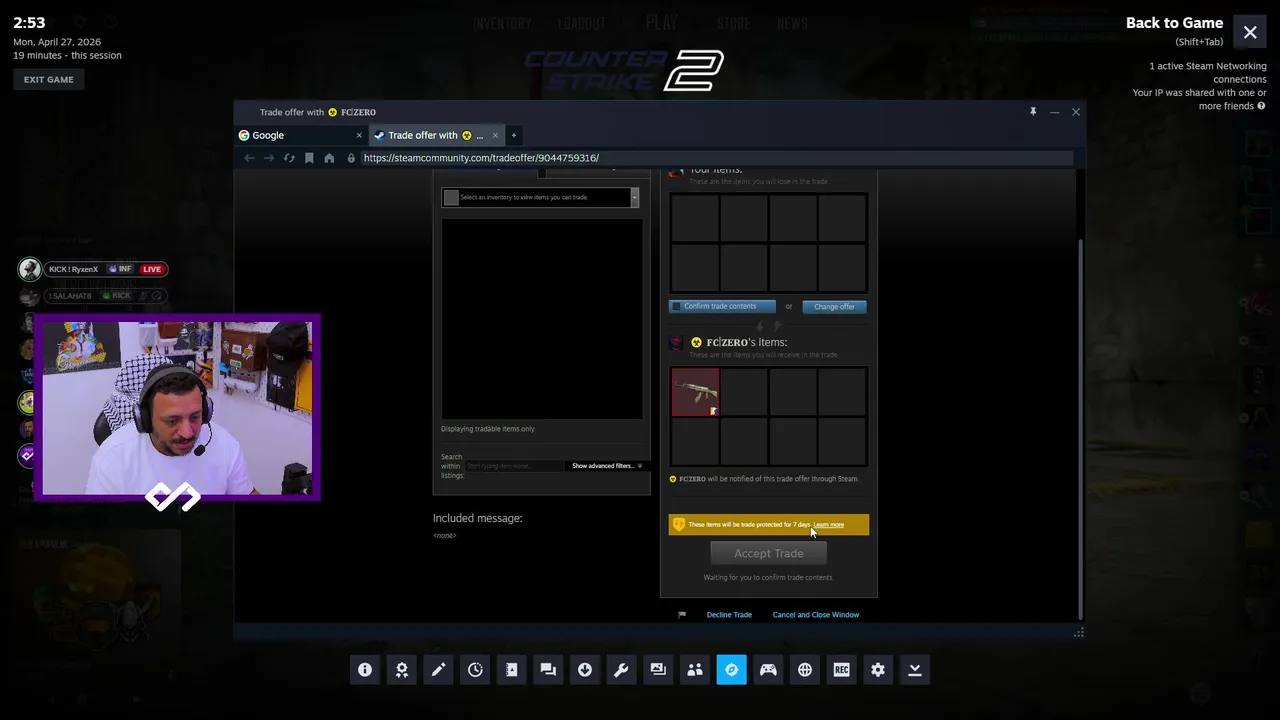Open overlay settings gear icon
The height and width of the screenshot is (720, 1280).
tap(878, 670)
